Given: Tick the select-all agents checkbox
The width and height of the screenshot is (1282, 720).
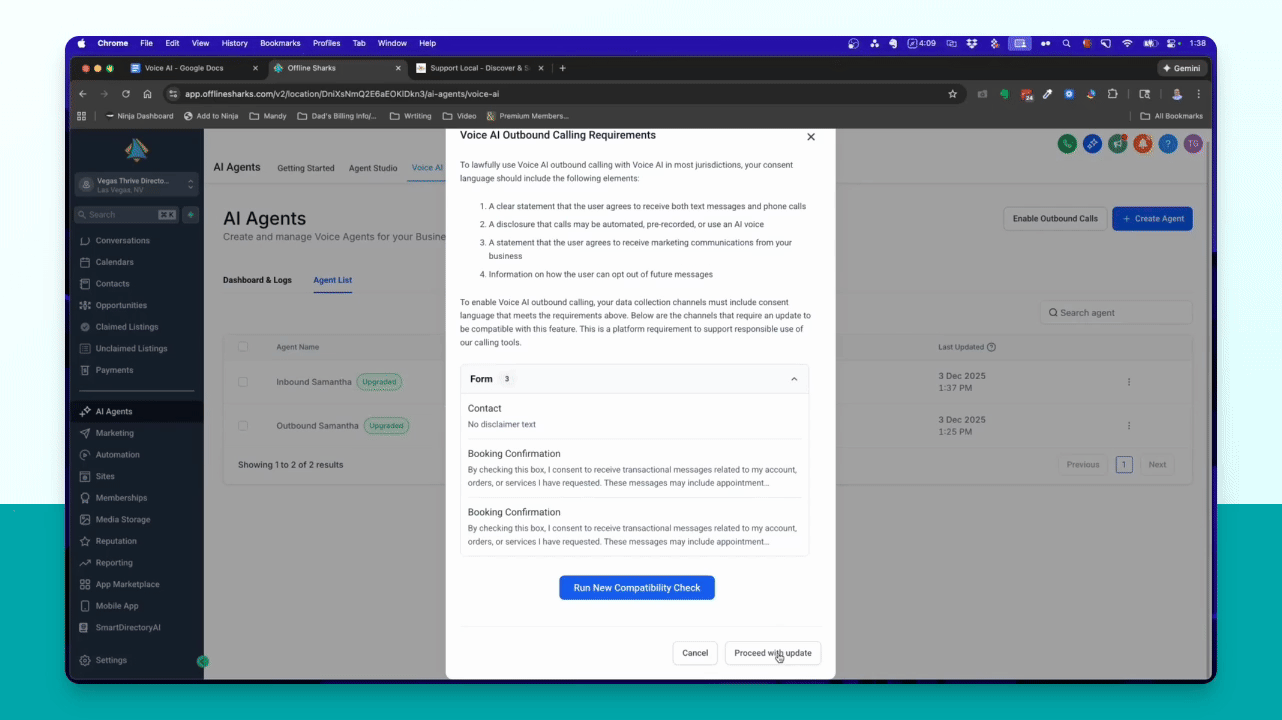Looking at the screenshot, I should 243,347.
